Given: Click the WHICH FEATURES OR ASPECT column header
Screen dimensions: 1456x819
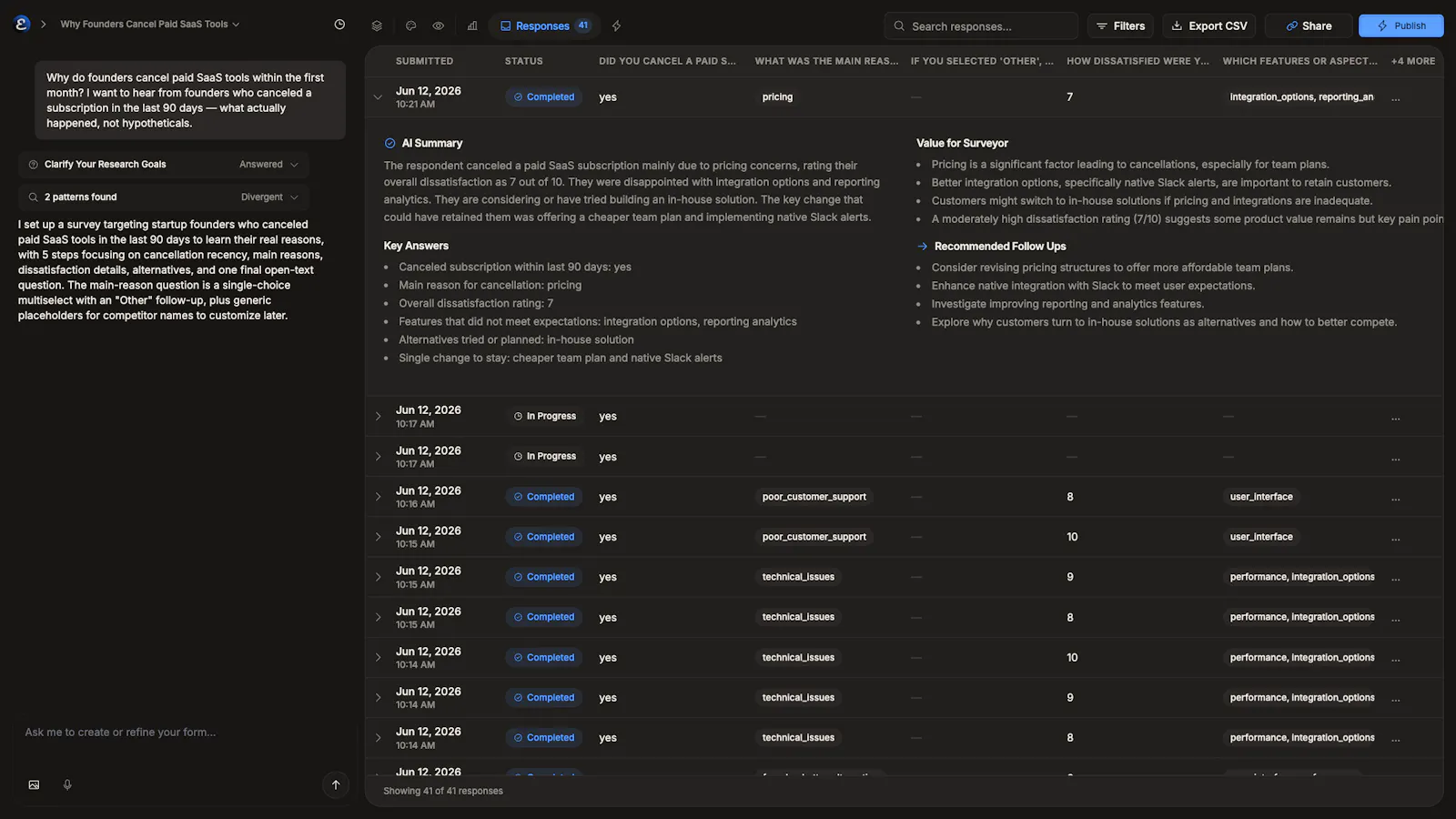Looking at the screenshot, I should click(1299, 61).
